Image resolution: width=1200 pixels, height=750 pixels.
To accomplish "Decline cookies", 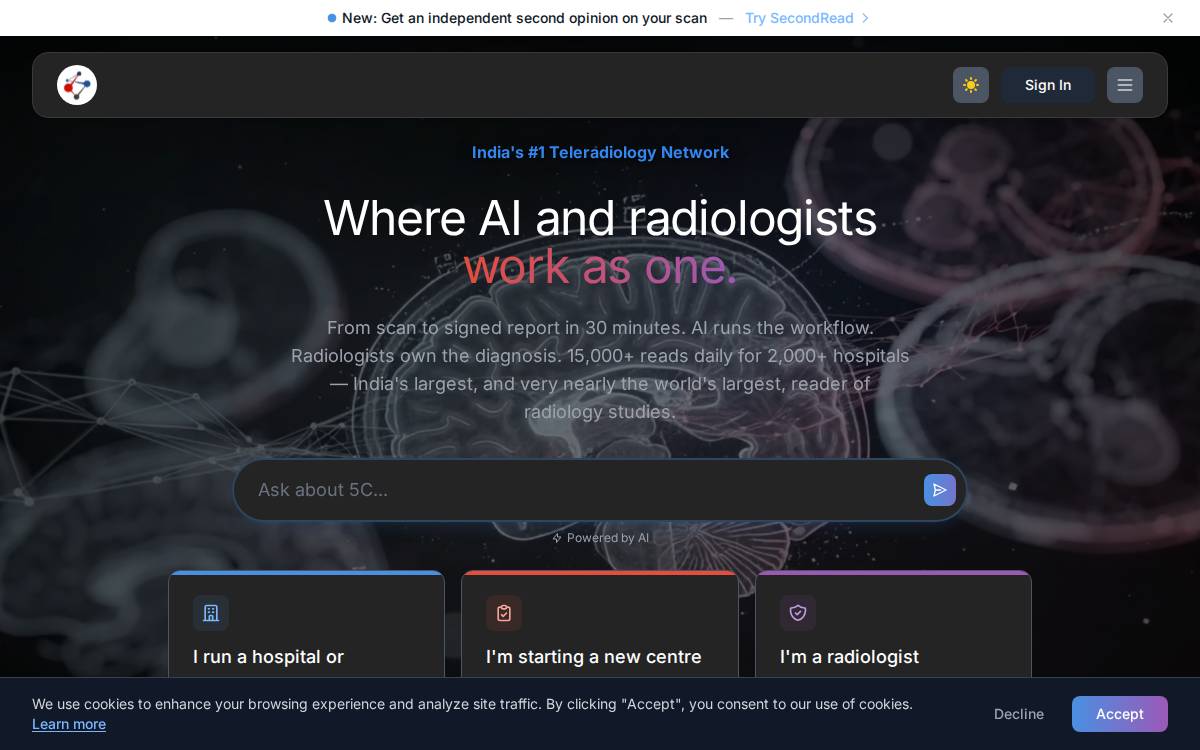I will (x=1019, y=714).
